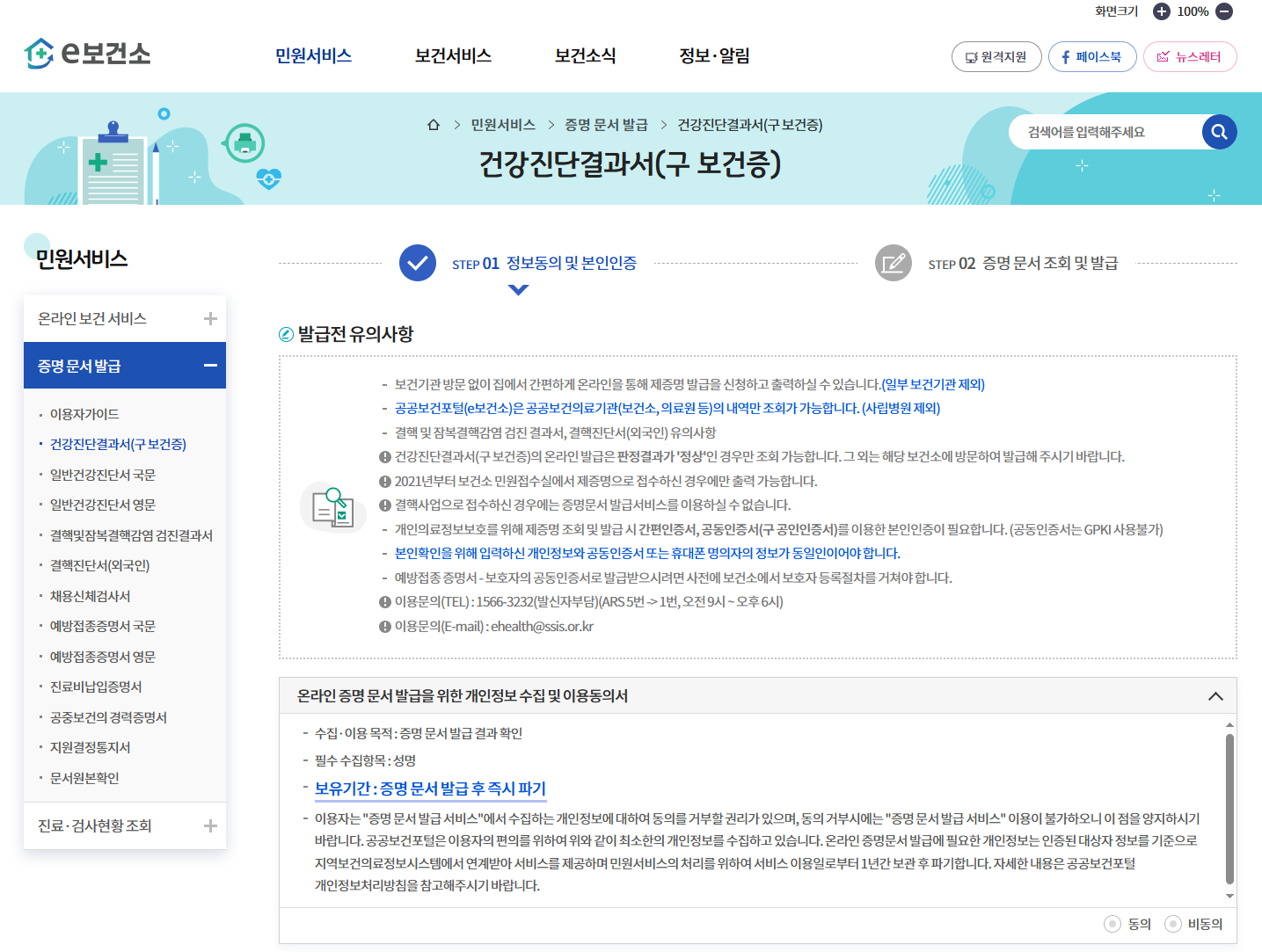
Task: Open 일반건강진단서 국문
Action: click(x=103, y=475)
